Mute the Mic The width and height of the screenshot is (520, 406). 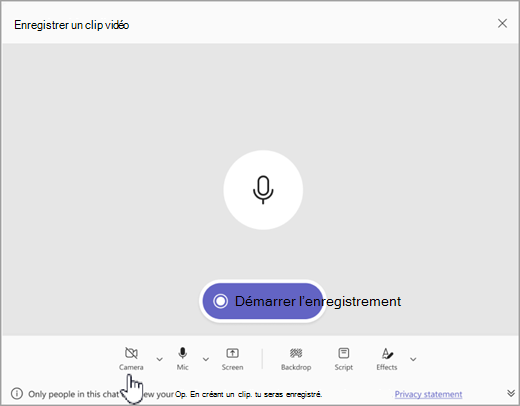(182, 359)
